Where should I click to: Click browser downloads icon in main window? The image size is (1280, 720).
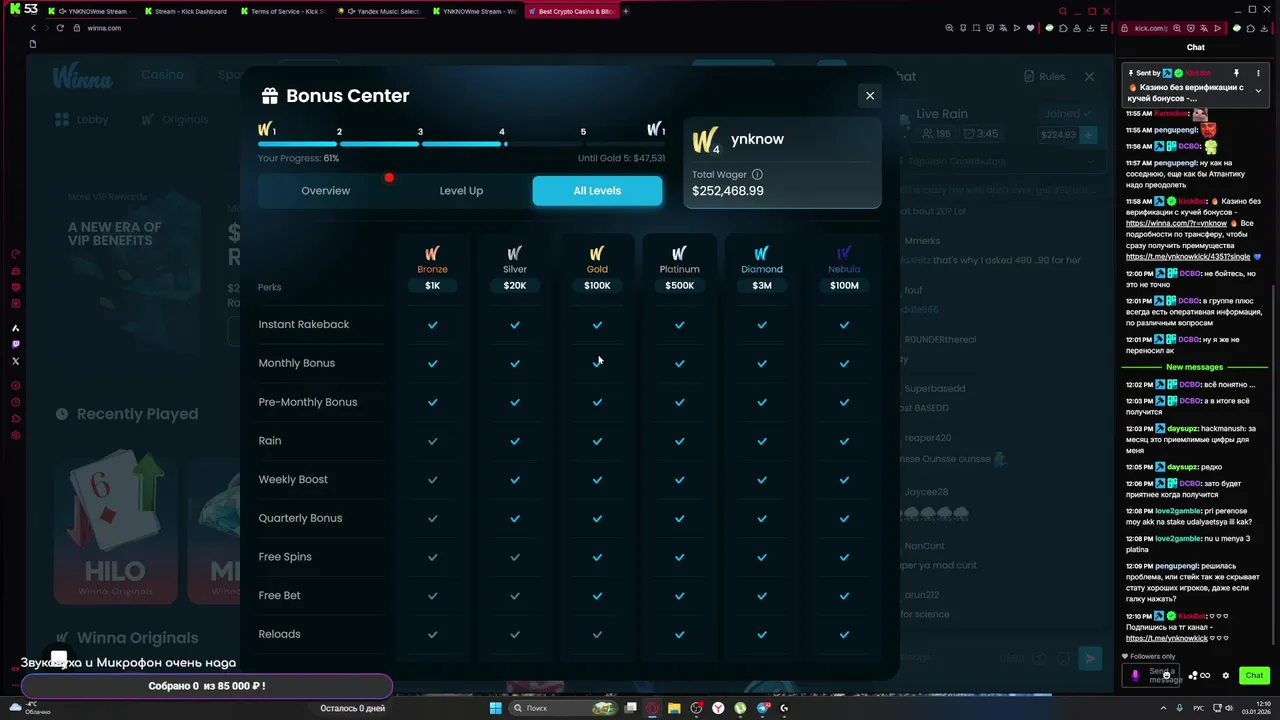click(x=1091, y=28)
